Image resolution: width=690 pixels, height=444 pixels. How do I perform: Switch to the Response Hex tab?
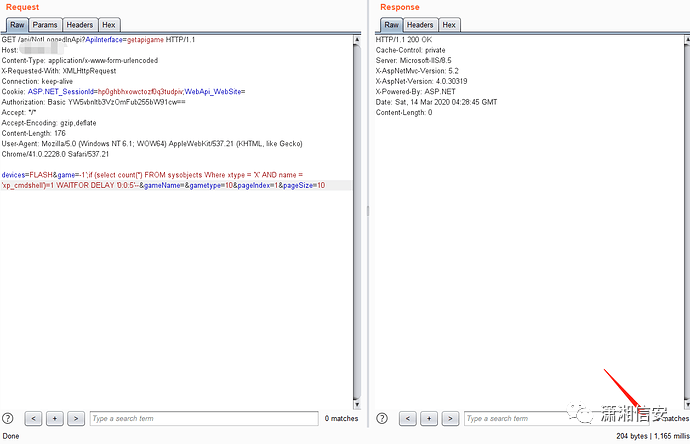click(x=449, y=25)
